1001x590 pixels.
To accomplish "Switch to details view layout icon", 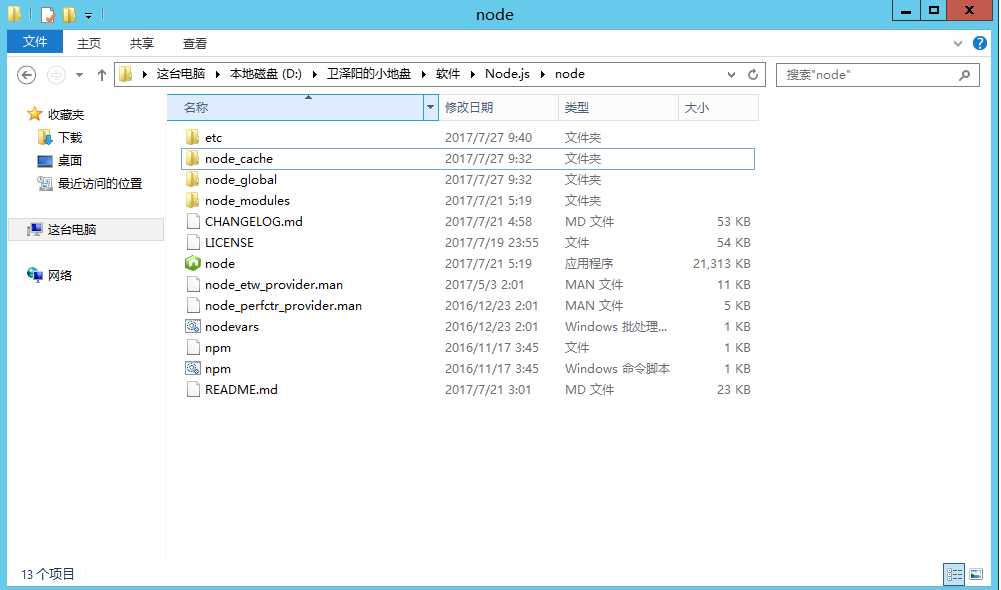I will click(954, 574).
